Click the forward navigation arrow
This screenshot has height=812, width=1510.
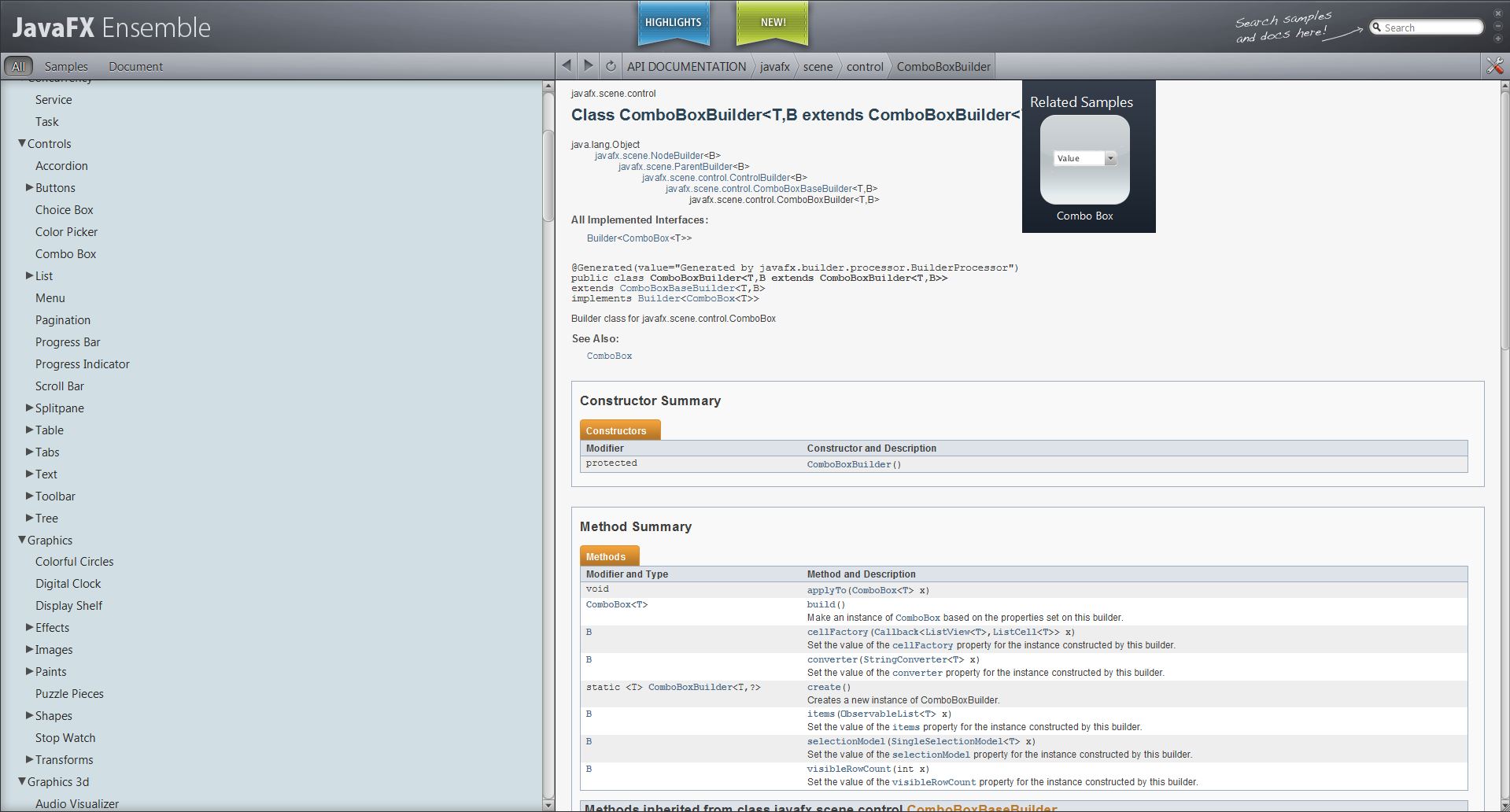pos(588,66)
